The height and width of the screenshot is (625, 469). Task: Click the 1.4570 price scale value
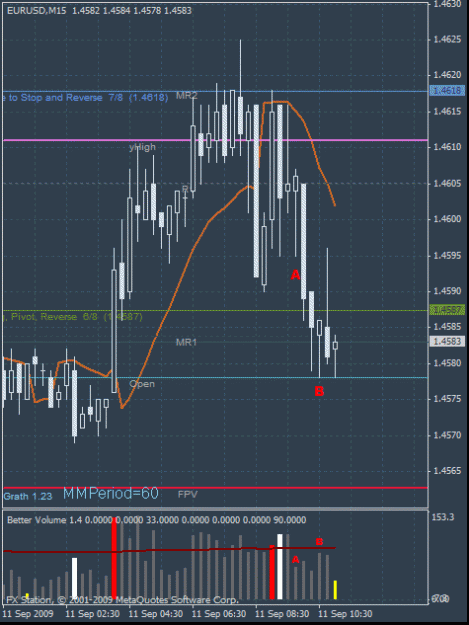[x=447, y=435]
